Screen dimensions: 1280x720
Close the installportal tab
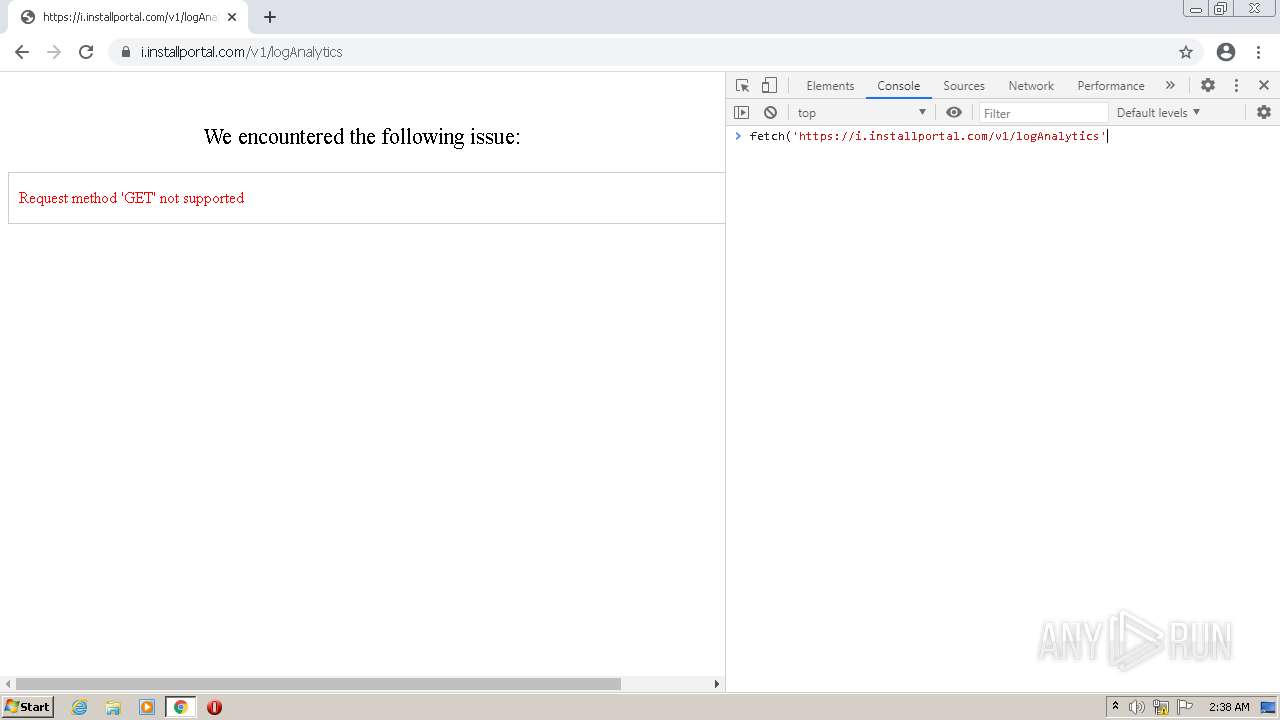click(232, 17)
